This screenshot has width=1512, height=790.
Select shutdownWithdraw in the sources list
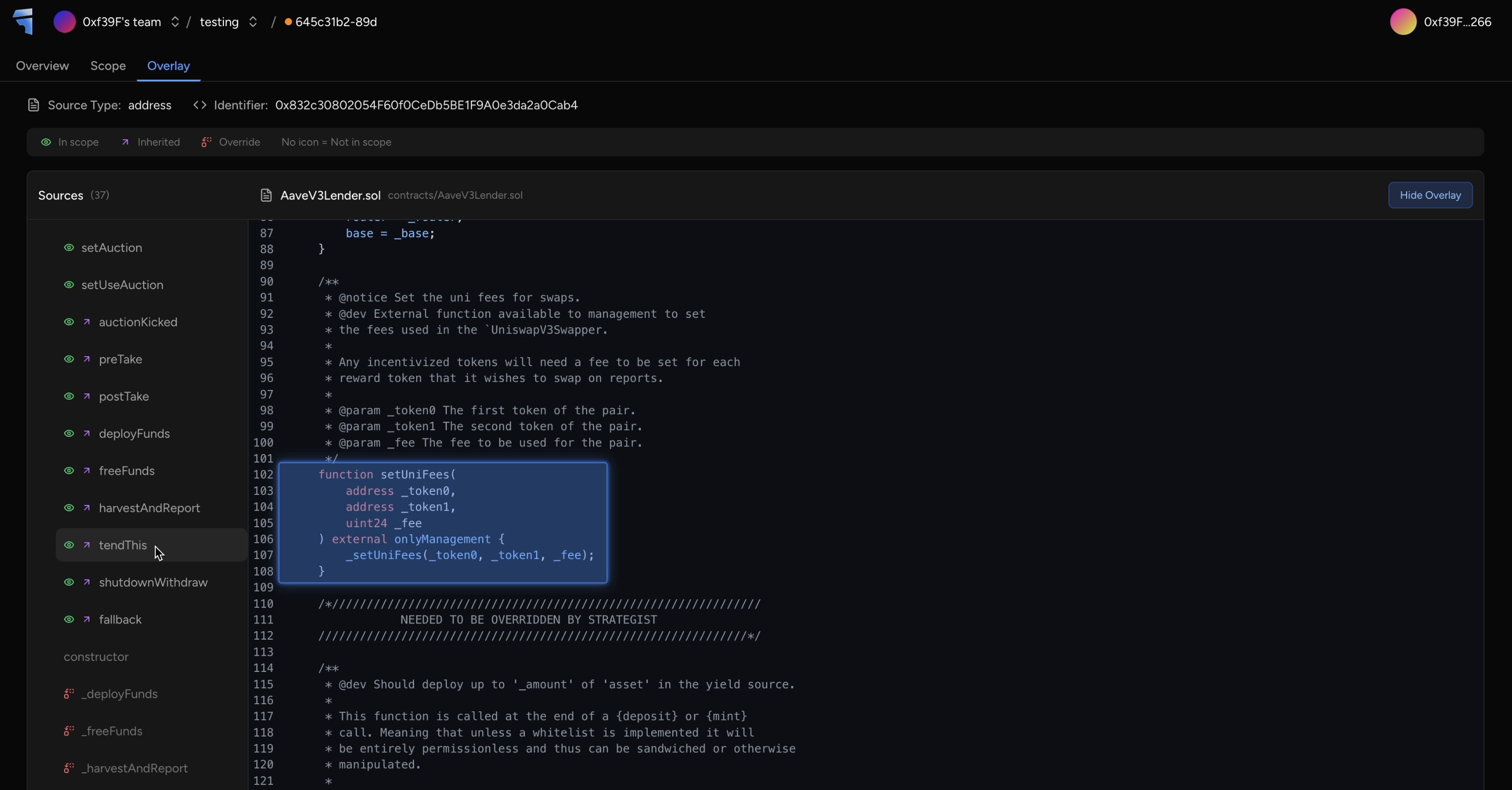coord(153,582)
